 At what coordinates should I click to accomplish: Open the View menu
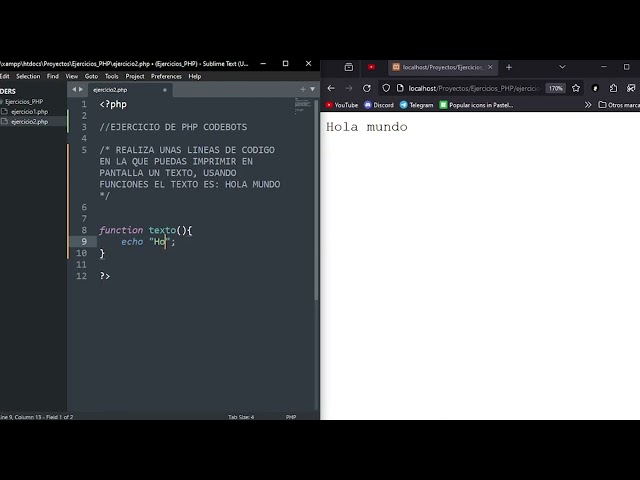(72, 76)
